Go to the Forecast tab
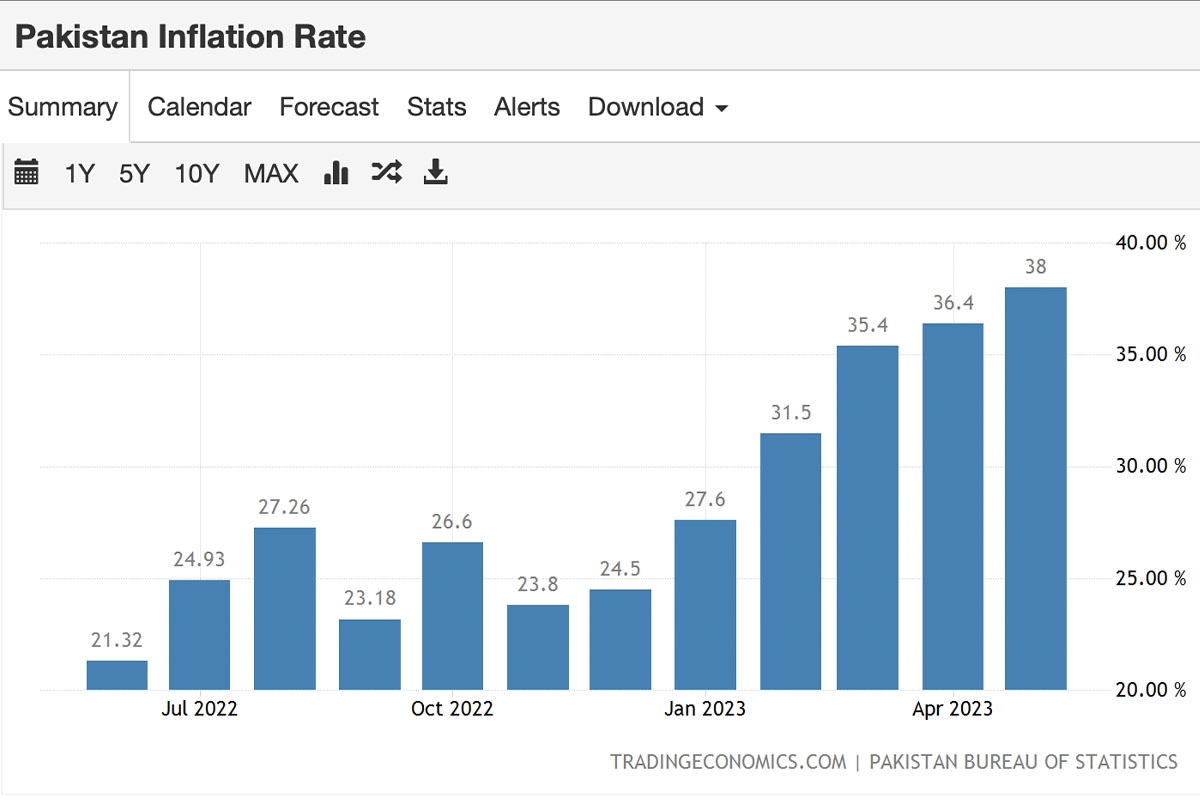The width and height of the screenshot is (1200, 800). pyautogui.click(x=329, y=107)
